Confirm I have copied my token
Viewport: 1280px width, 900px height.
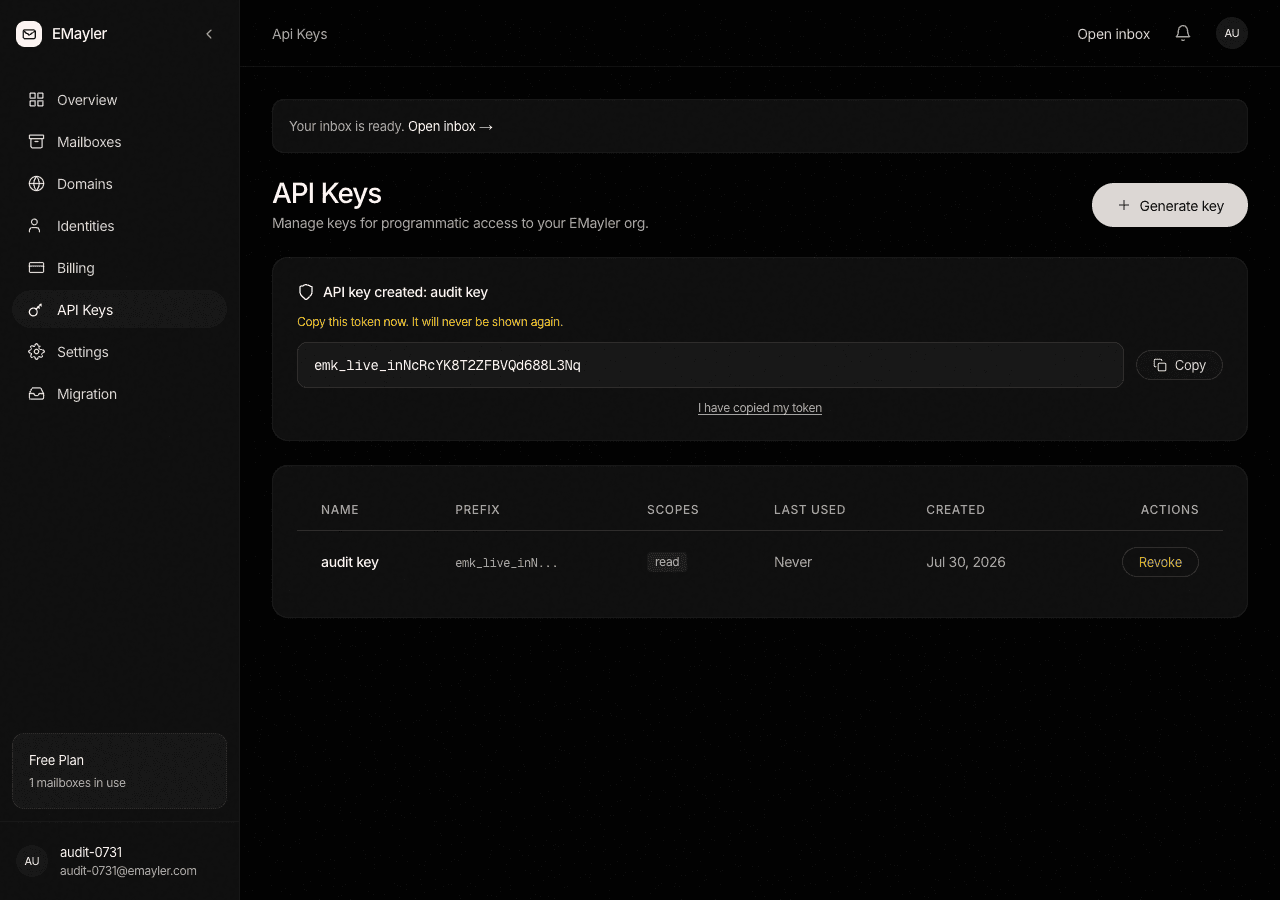(x=760, y=408)
